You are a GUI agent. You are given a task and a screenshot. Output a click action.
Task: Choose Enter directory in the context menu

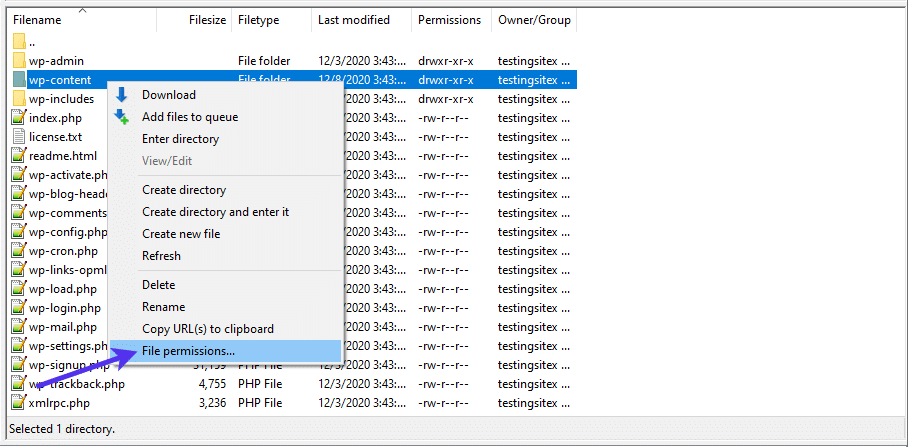point(180,139)
